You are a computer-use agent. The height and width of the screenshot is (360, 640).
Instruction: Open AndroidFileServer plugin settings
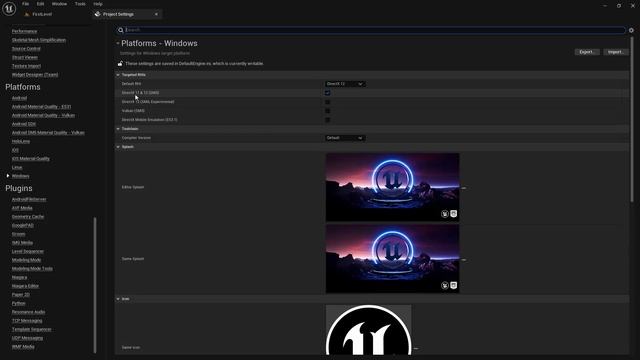coord(29,200)
